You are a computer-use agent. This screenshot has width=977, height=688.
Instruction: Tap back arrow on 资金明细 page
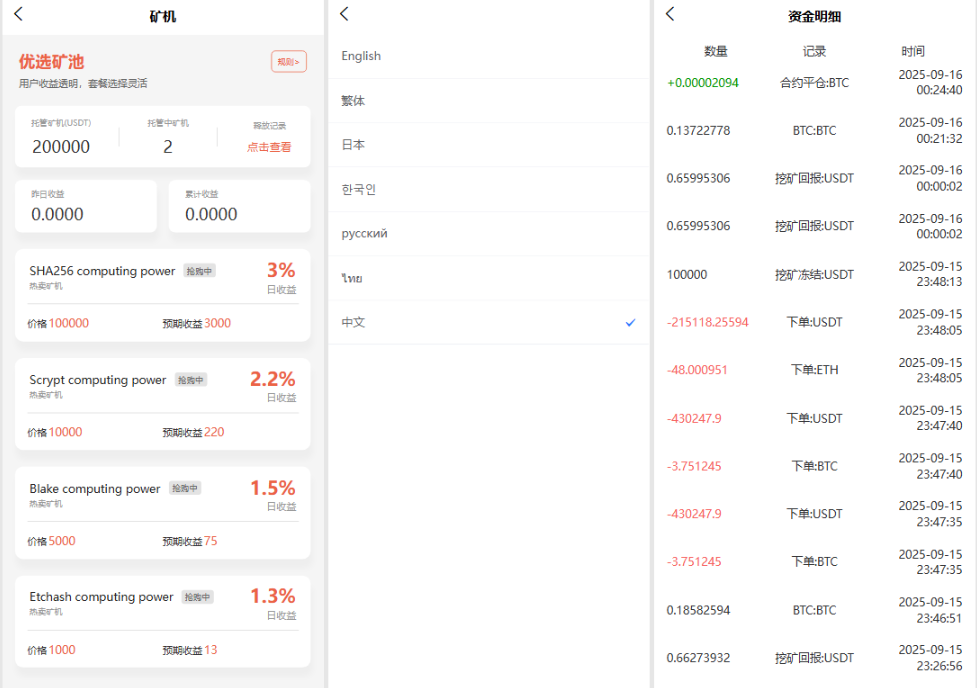(670, 14)
